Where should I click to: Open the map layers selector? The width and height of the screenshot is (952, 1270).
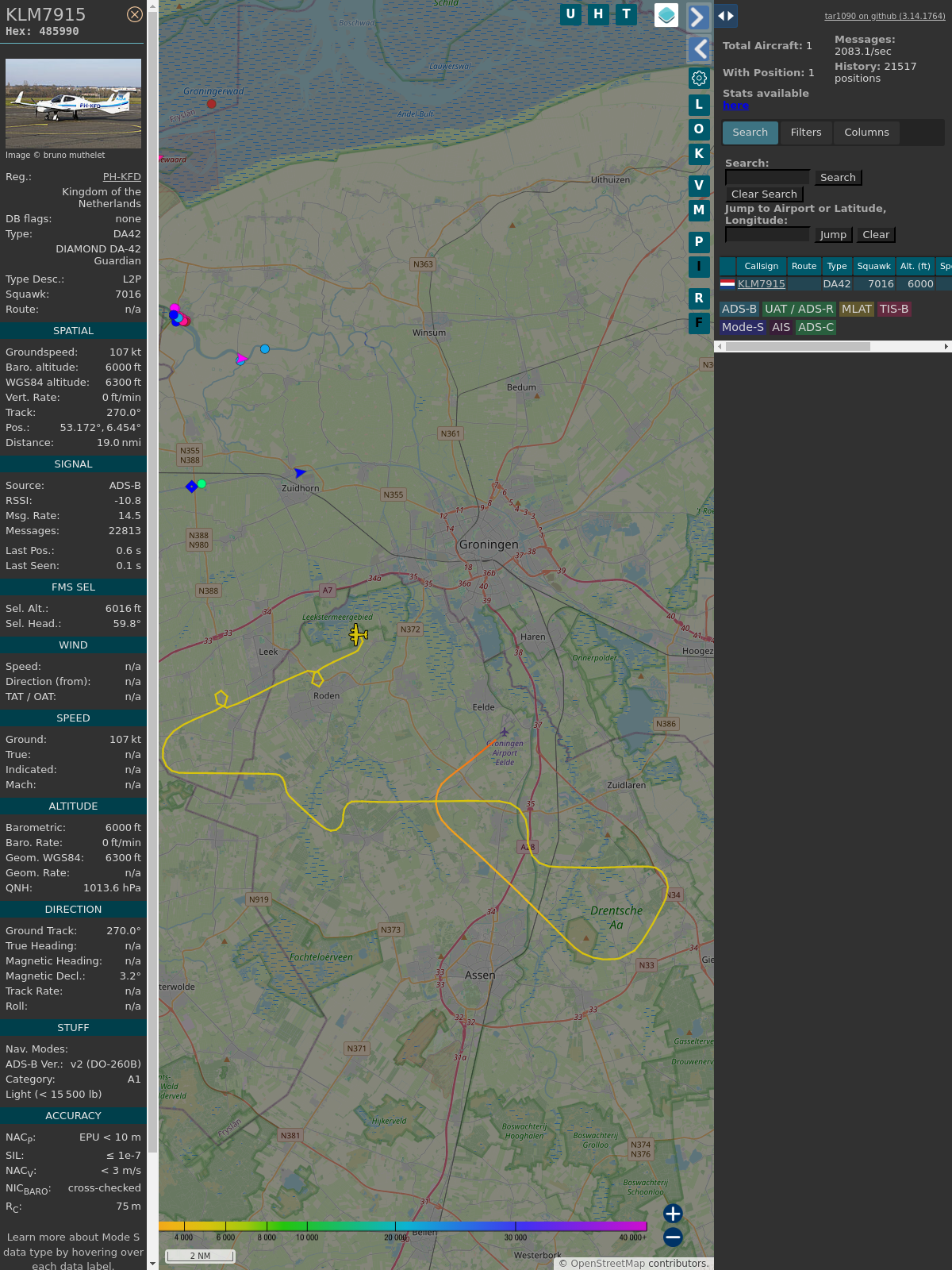[x=666, y=15]
